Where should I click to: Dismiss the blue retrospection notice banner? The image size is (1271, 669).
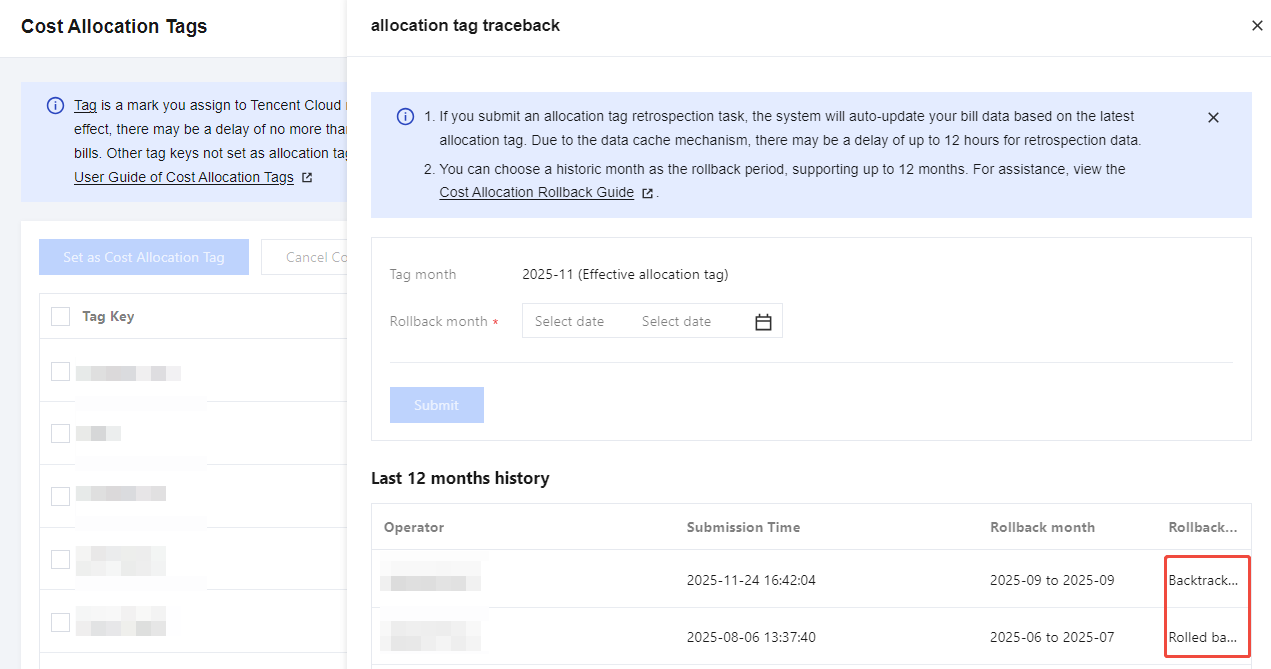(1213, 118)
